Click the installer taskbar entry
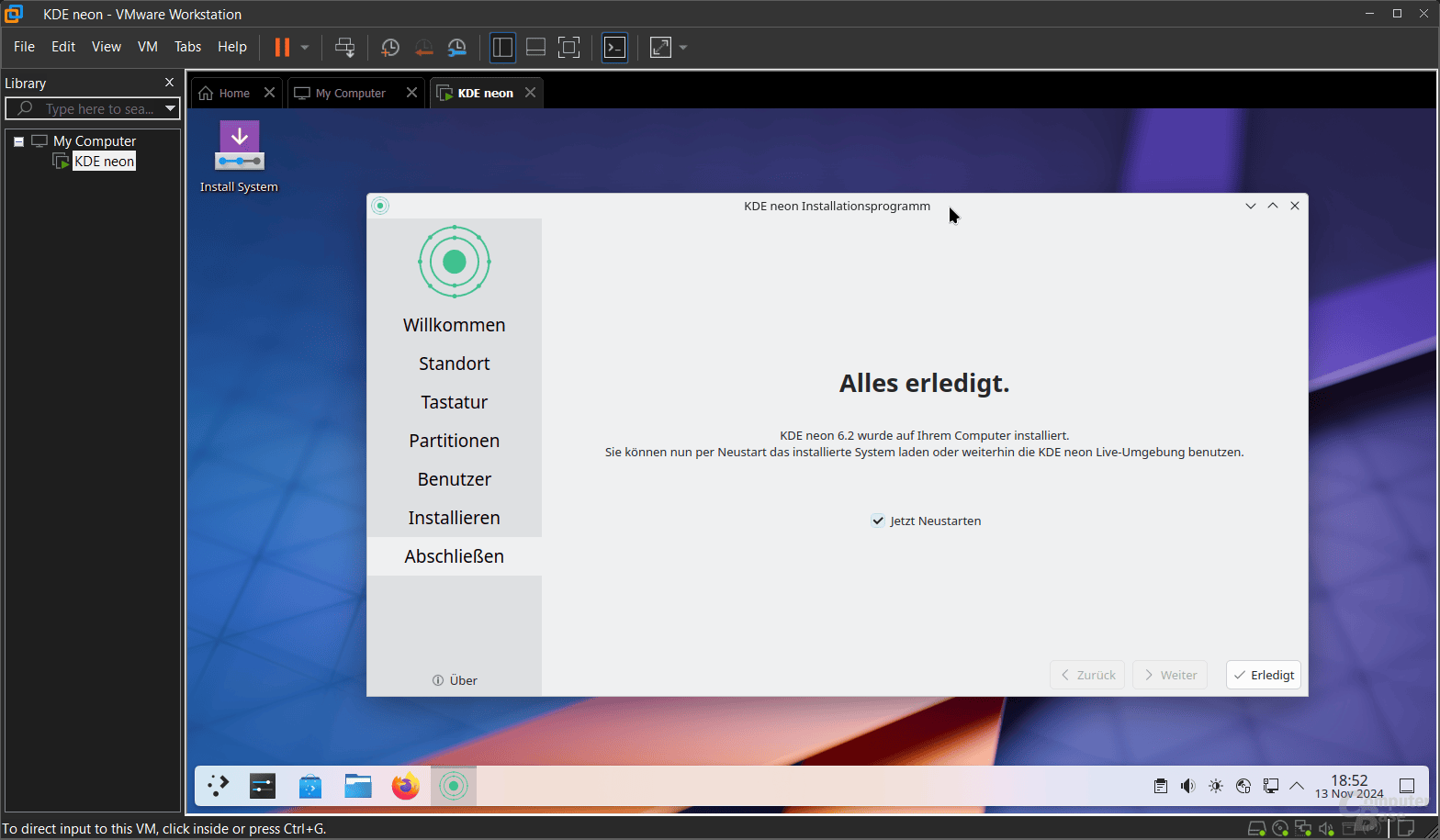Viewport: 1440px width, 840px height. point(454,786)
